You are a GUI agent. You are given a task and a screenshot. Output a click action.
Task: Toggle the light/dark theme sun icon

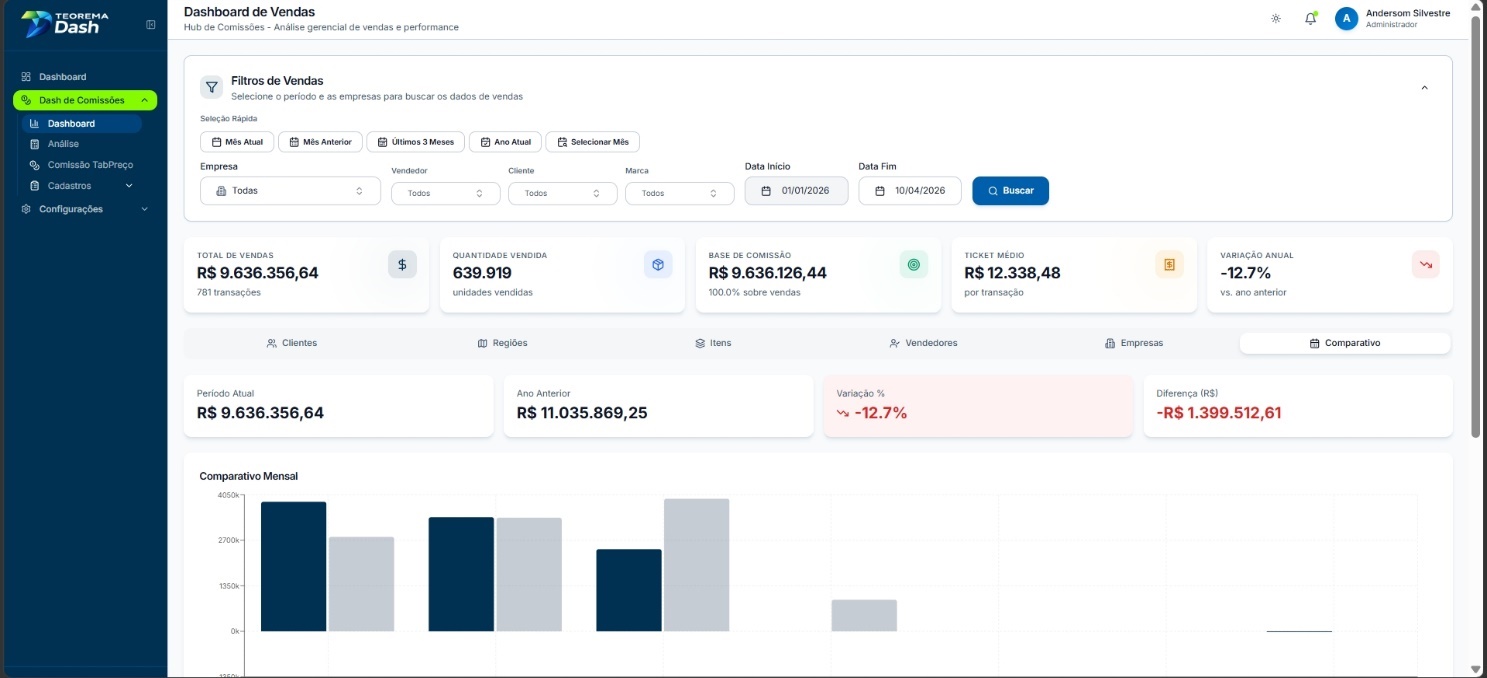pos(1276,19)
